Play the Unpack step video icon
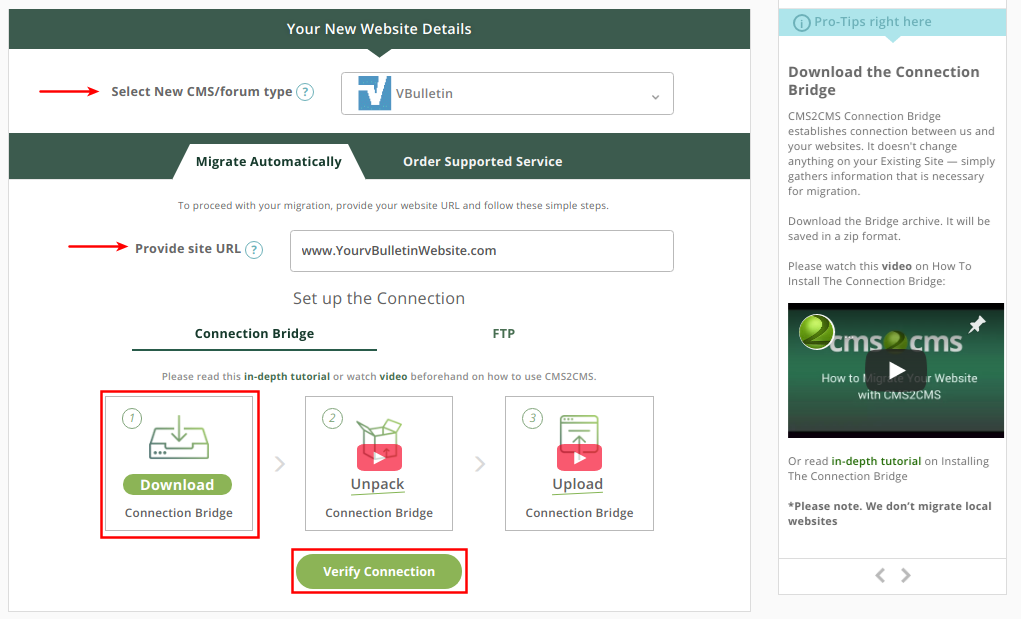Image resolution: width=1021 pixels, height=619 pixels. point(379,457)
